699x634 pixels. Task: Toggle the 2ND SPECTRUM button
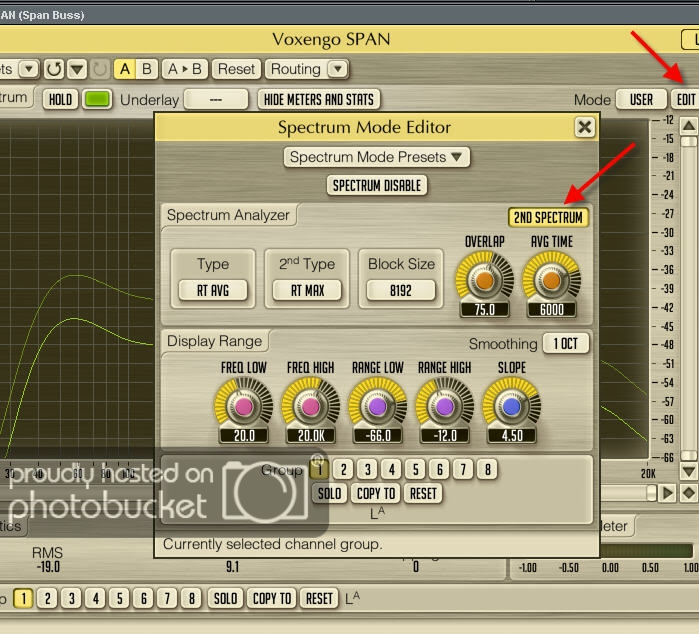click(x=548, y=218)
